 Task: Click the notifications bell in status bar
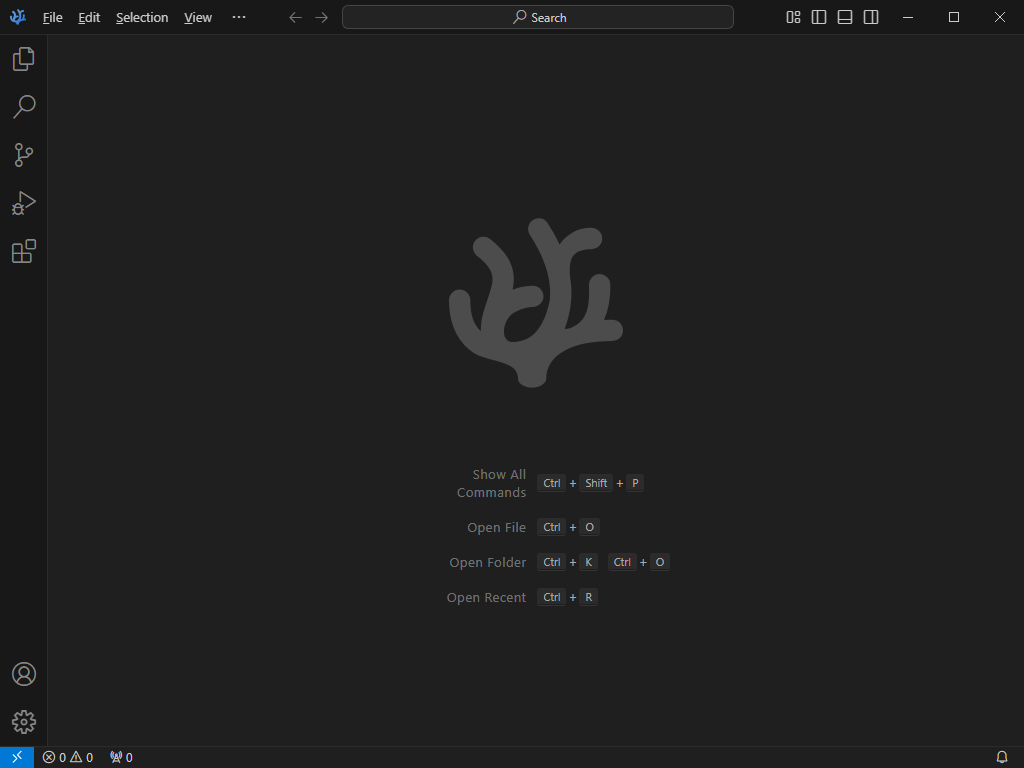[x=1002, y=757]
